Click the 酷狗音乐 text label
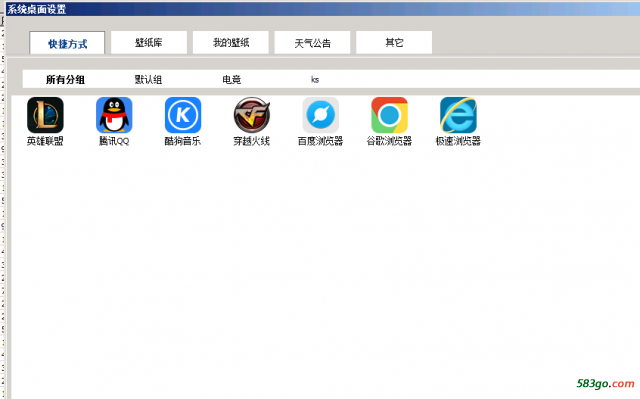Screen dimensions: 640x399 click(x=183, y=141)
